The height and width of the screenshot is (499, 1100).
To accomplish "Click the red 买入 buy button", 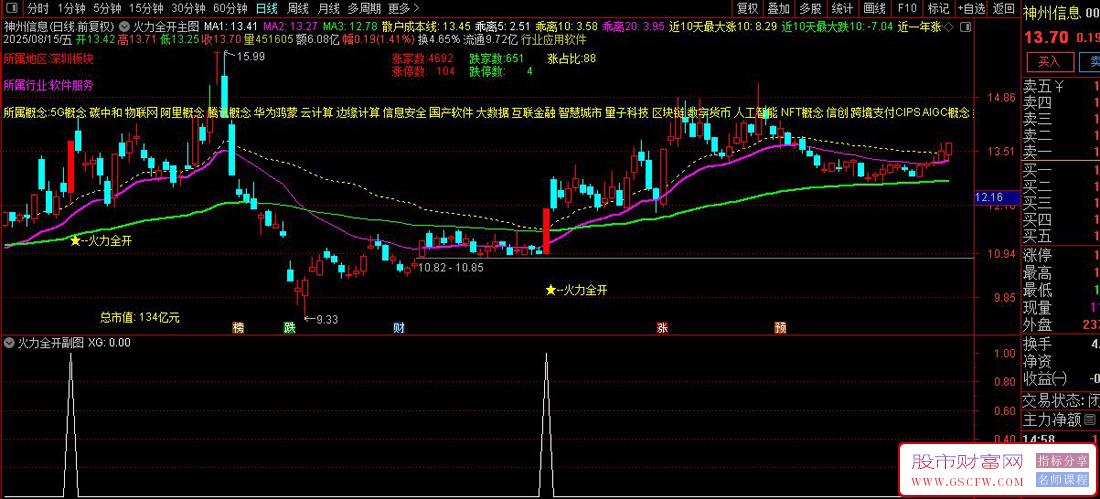I will (1049, 62).
